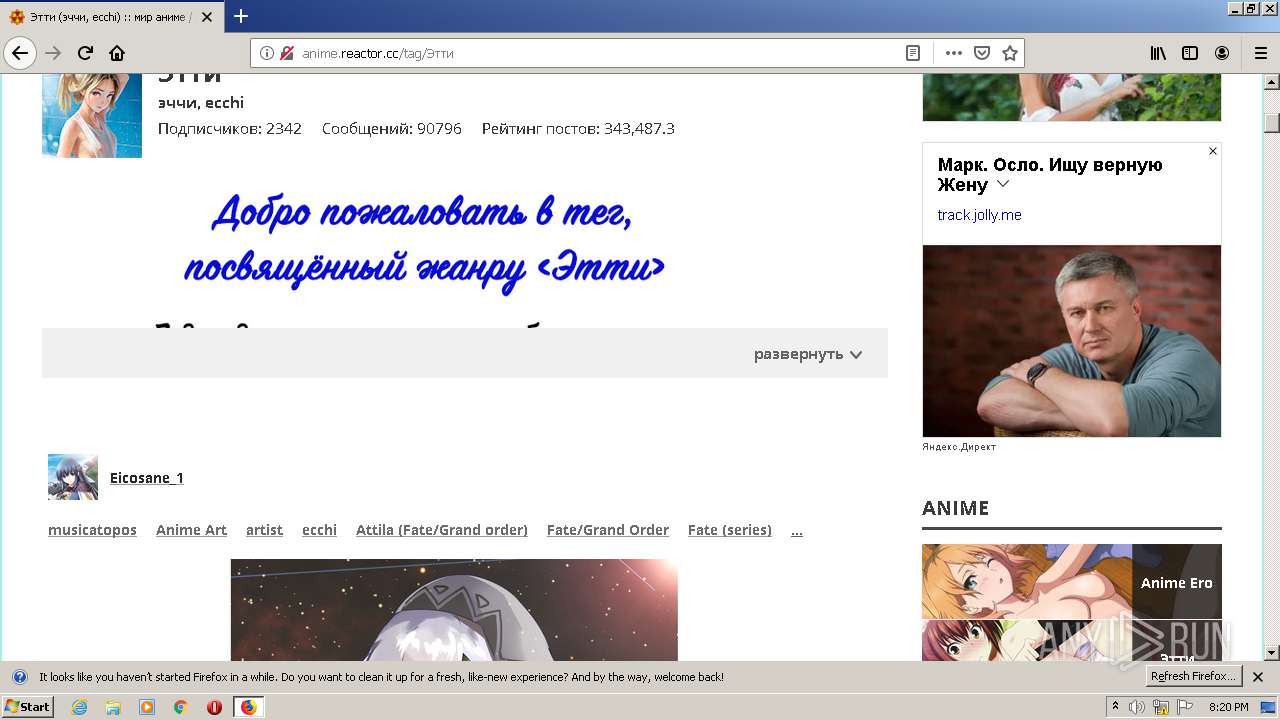Image resolution: width=1280 pixels, height=720 pixels.
Task: Open the Firefox hamburger menu
Action: pos(1260,53)
